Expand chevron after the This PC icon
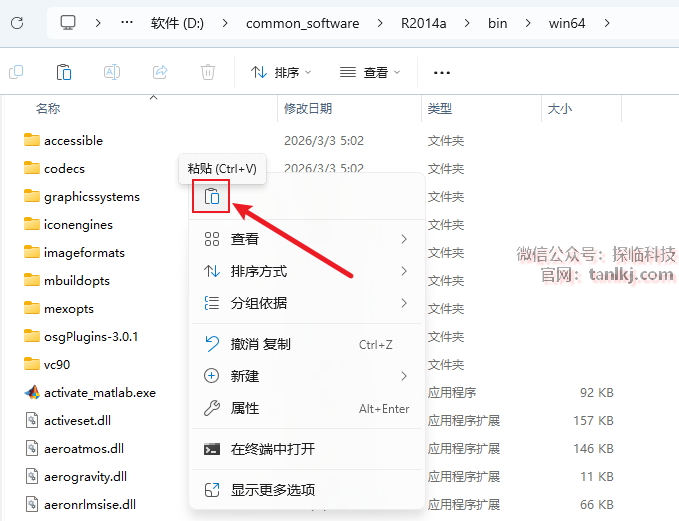 98,23
